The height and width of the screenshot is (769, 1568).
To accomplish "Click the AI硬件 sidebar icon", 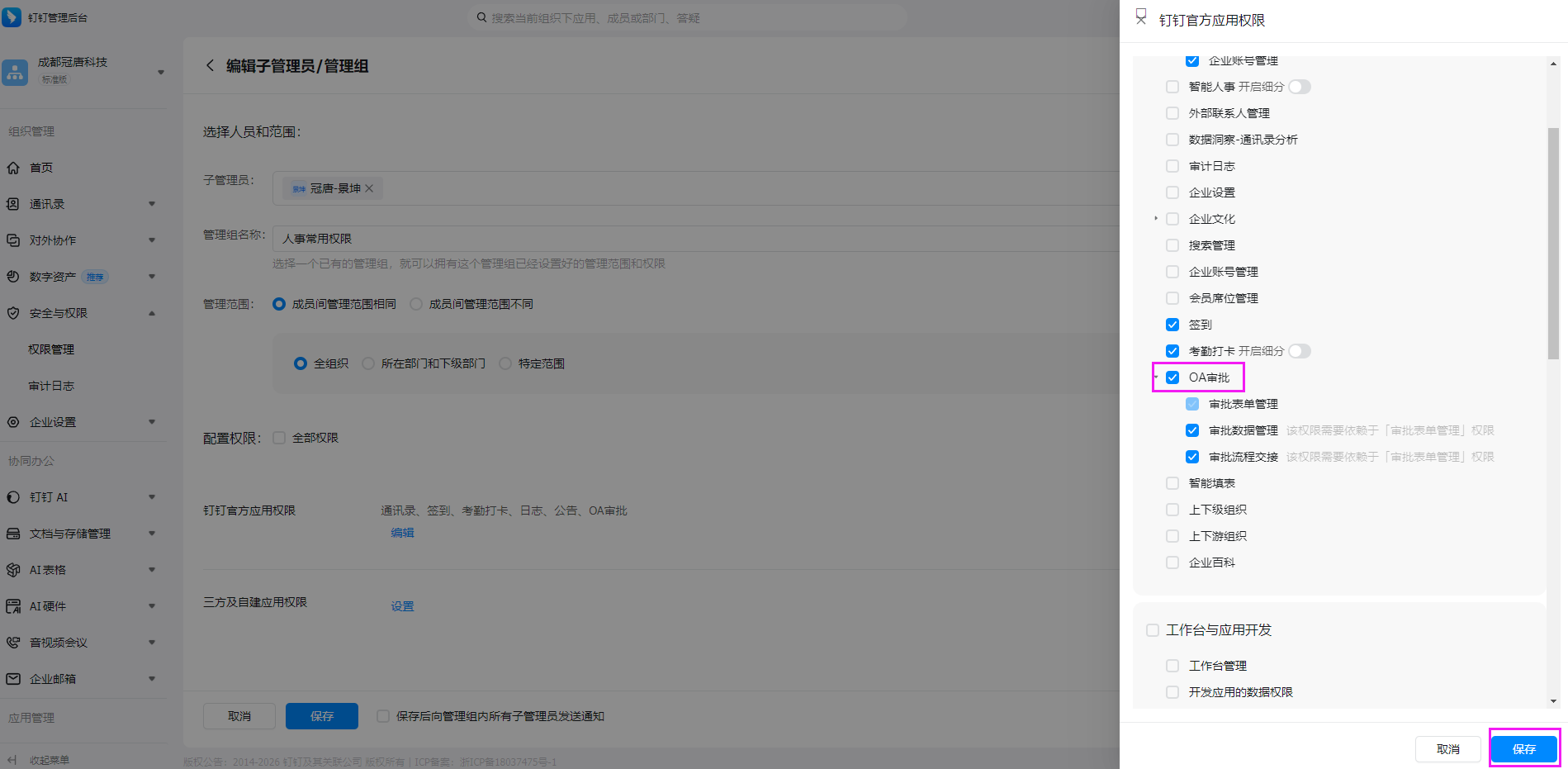I will pos(13,606).
